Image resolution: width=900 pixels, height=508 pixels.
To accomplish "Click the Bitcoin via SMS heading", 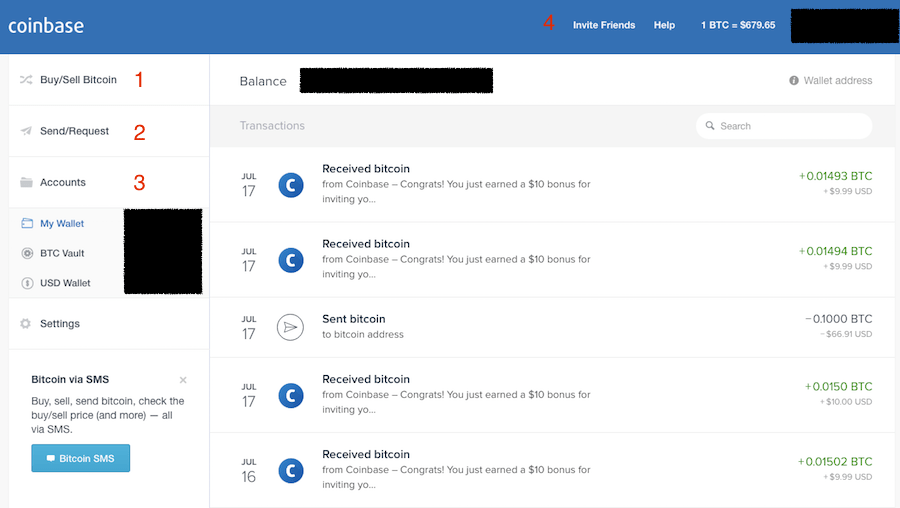I will click(70, 379).
